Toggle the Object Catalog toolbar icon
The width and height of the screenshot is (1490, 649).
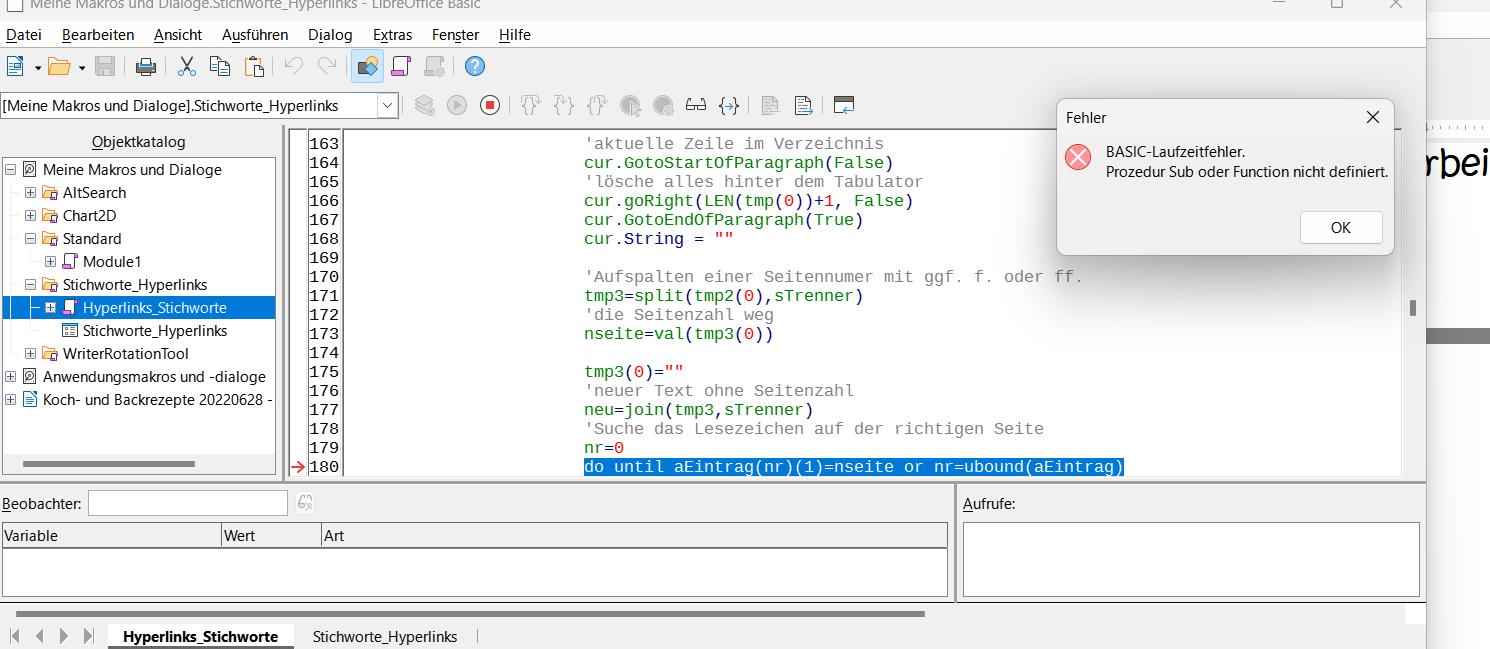pyautogui.click(x=367, y=66)
